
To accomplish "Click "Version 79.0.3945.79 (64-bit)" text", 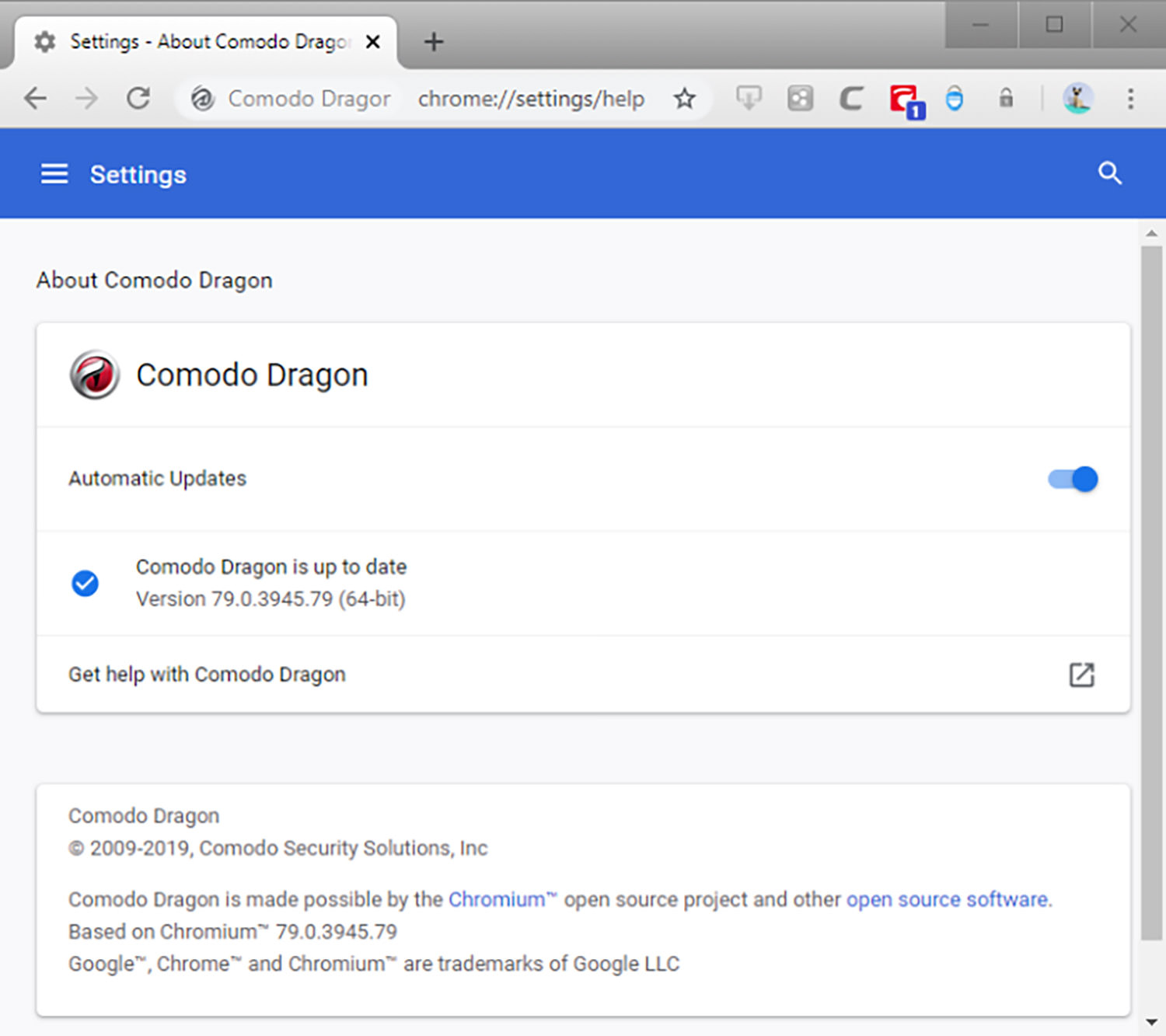I will tap(271, 599).
